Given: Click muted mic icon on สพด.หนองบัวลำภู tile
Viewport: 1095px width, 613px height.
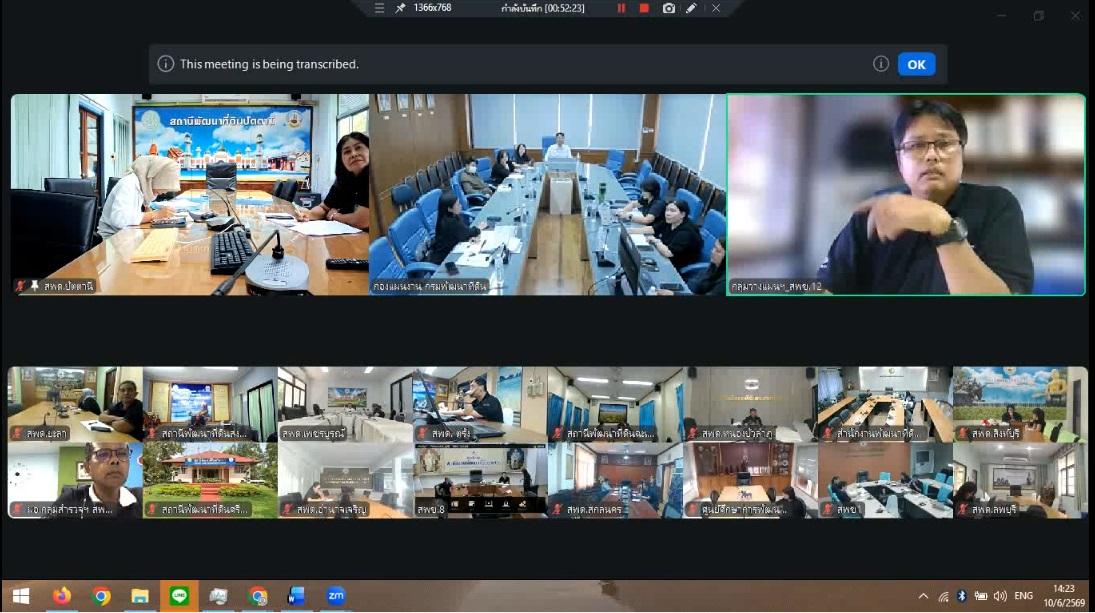Looking at the screenshot, I should [x=693, y=434].
